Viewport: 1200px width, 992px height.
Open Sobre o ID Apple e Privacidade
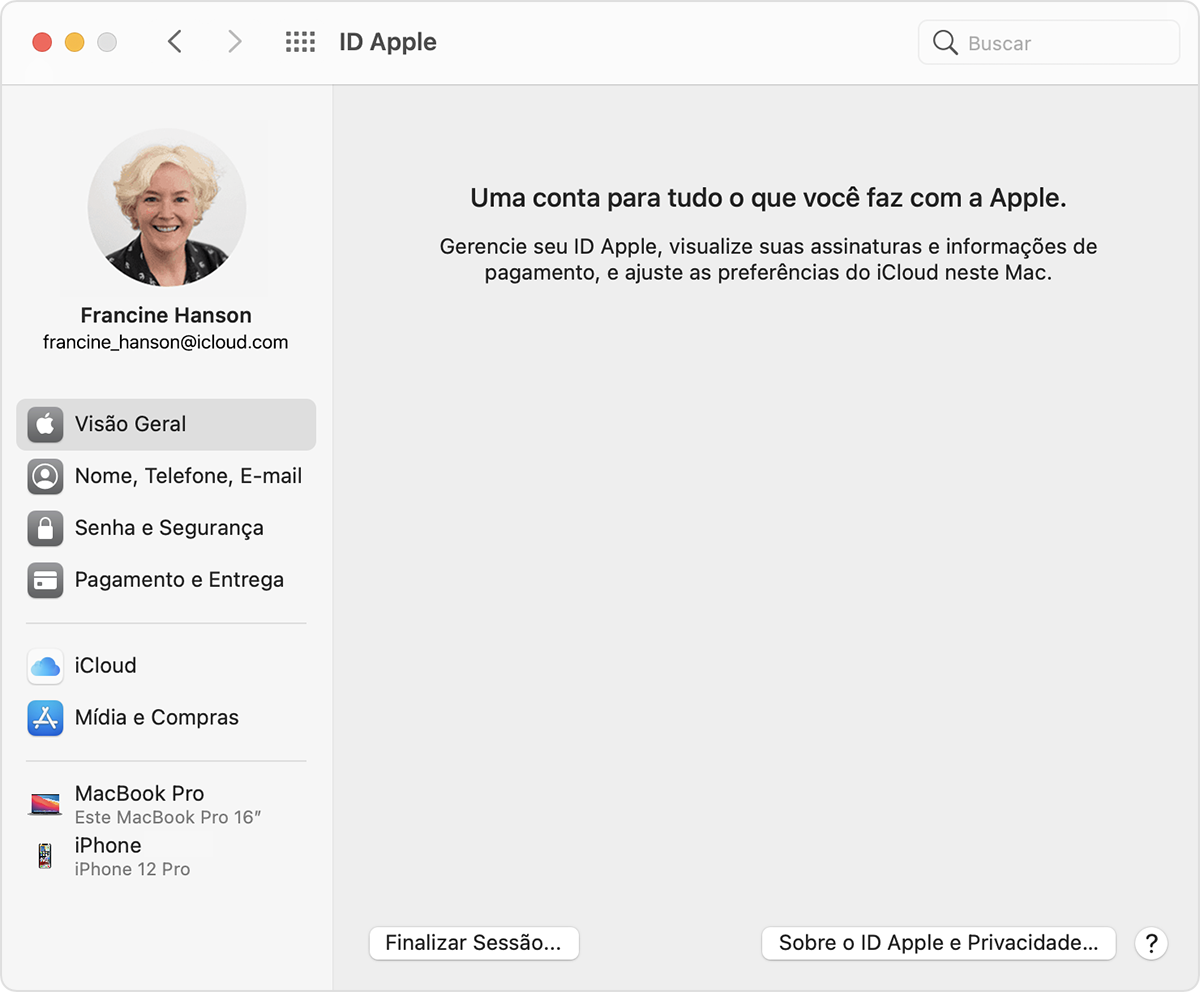(938, 943)
